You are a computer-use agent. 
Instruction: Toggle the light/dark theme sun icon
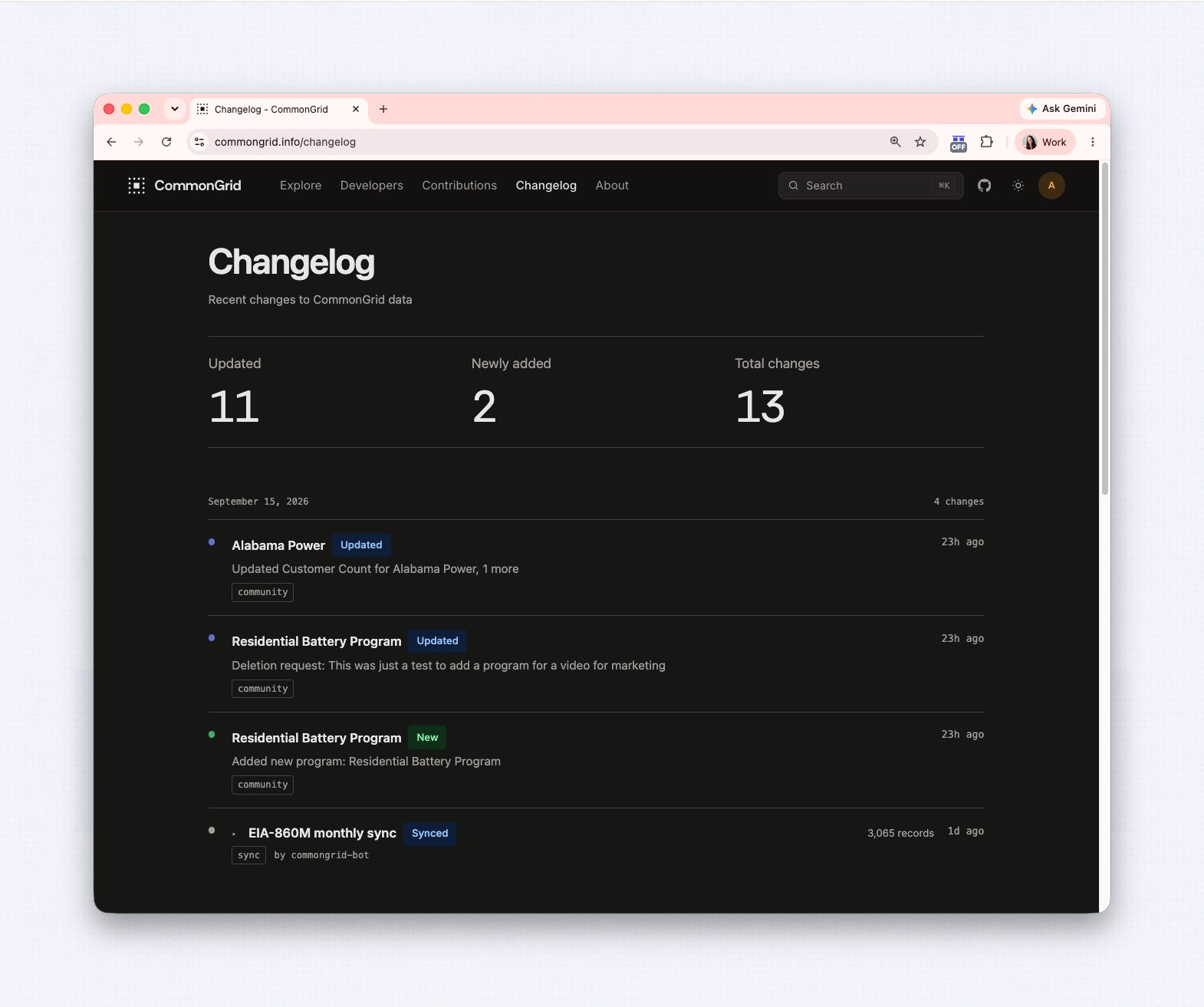(1018, 186)
